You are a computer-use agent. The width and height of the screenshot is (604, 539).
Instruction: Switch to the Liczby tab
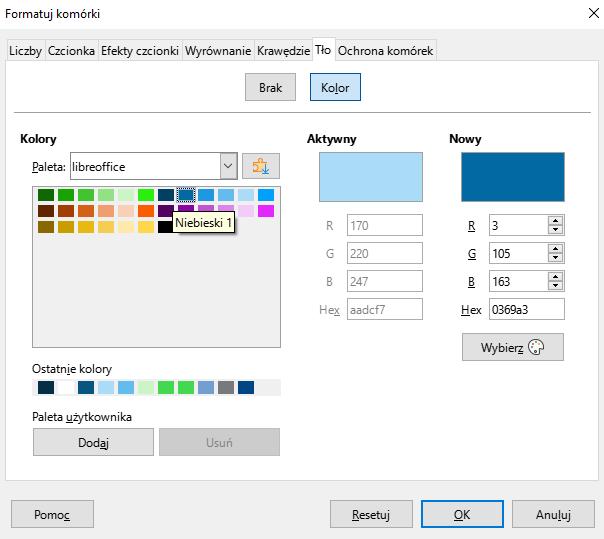point(25,50)
